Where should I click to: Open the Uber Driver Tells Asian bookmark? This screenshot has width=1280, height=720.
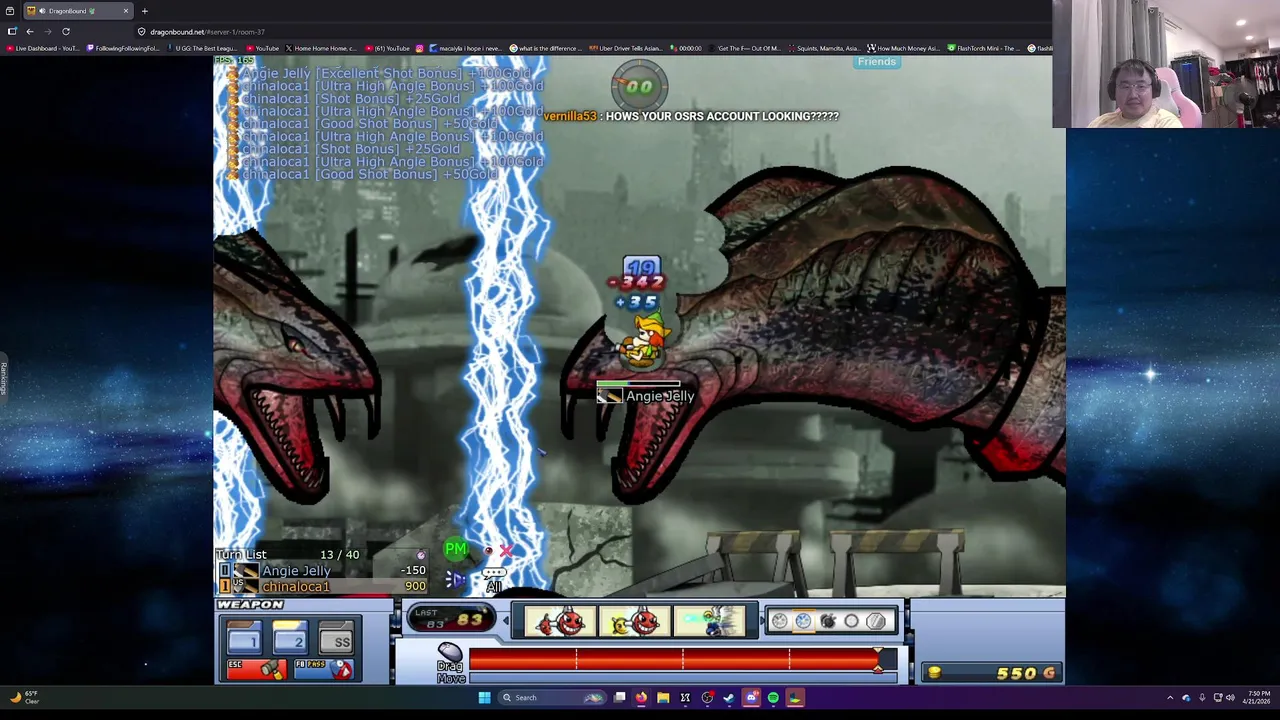tap(626, 48)
